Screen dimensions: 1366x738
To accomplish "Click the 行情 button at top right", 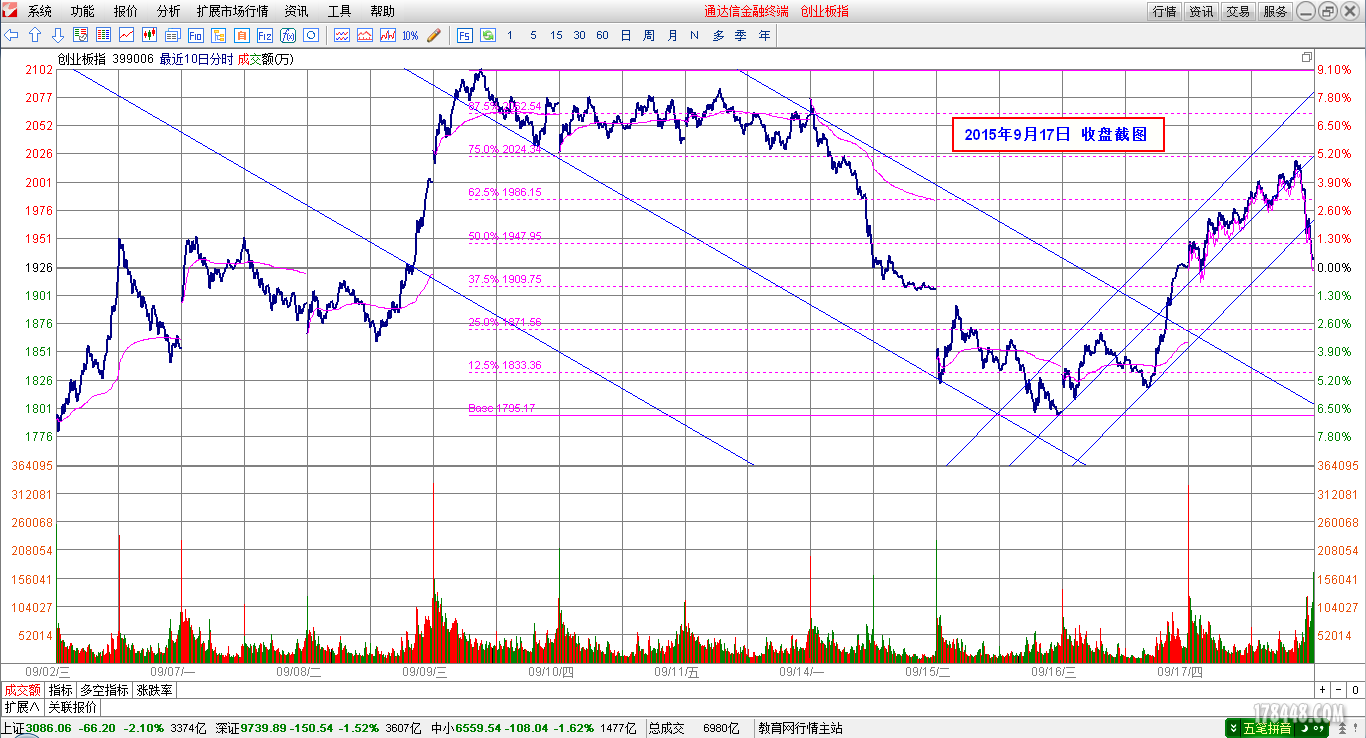I will click(x=1164, y=11).
